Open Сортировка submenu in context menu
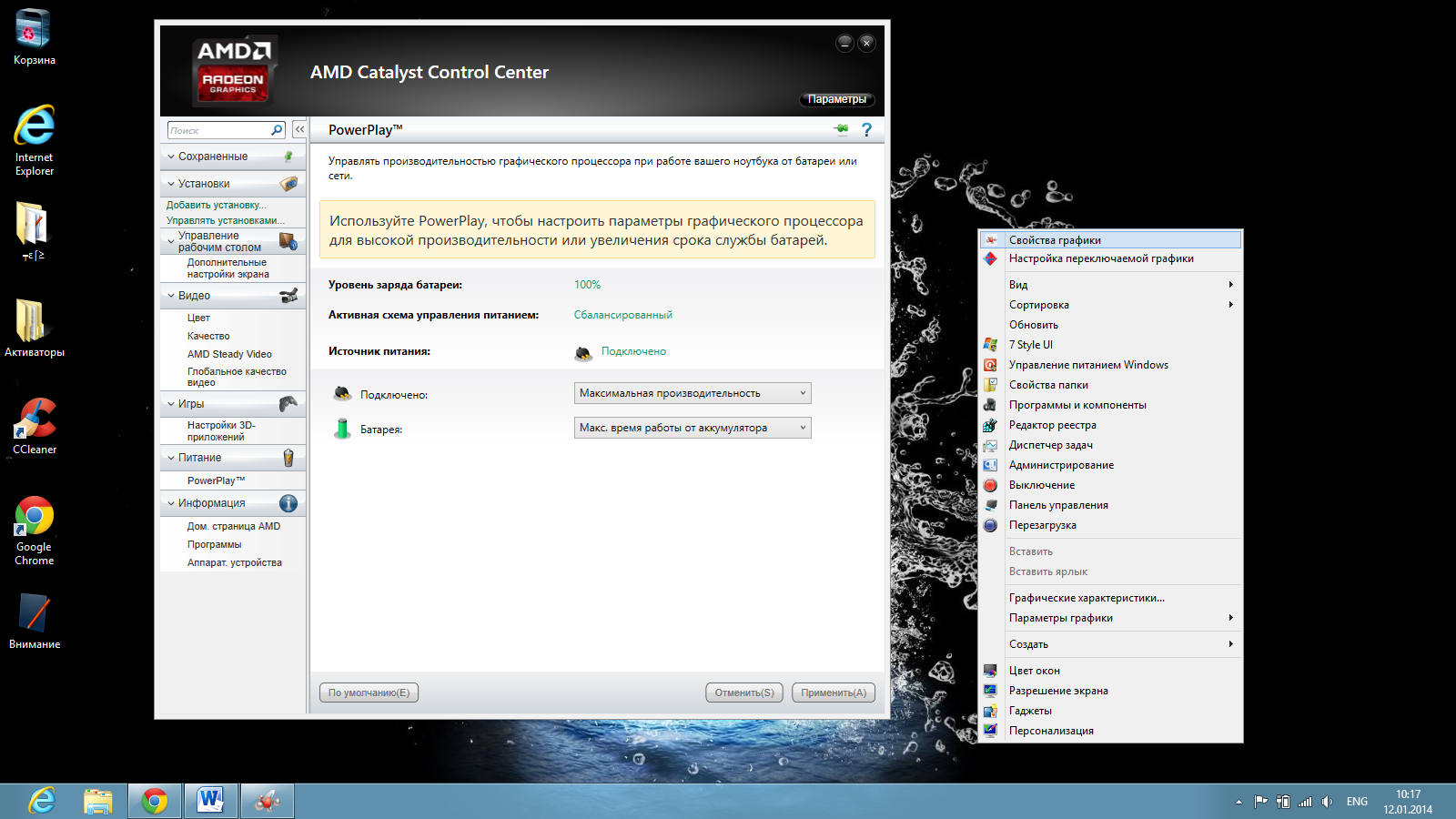Viewport: 1456px width, 819px height. click(x=1110, y=305)
